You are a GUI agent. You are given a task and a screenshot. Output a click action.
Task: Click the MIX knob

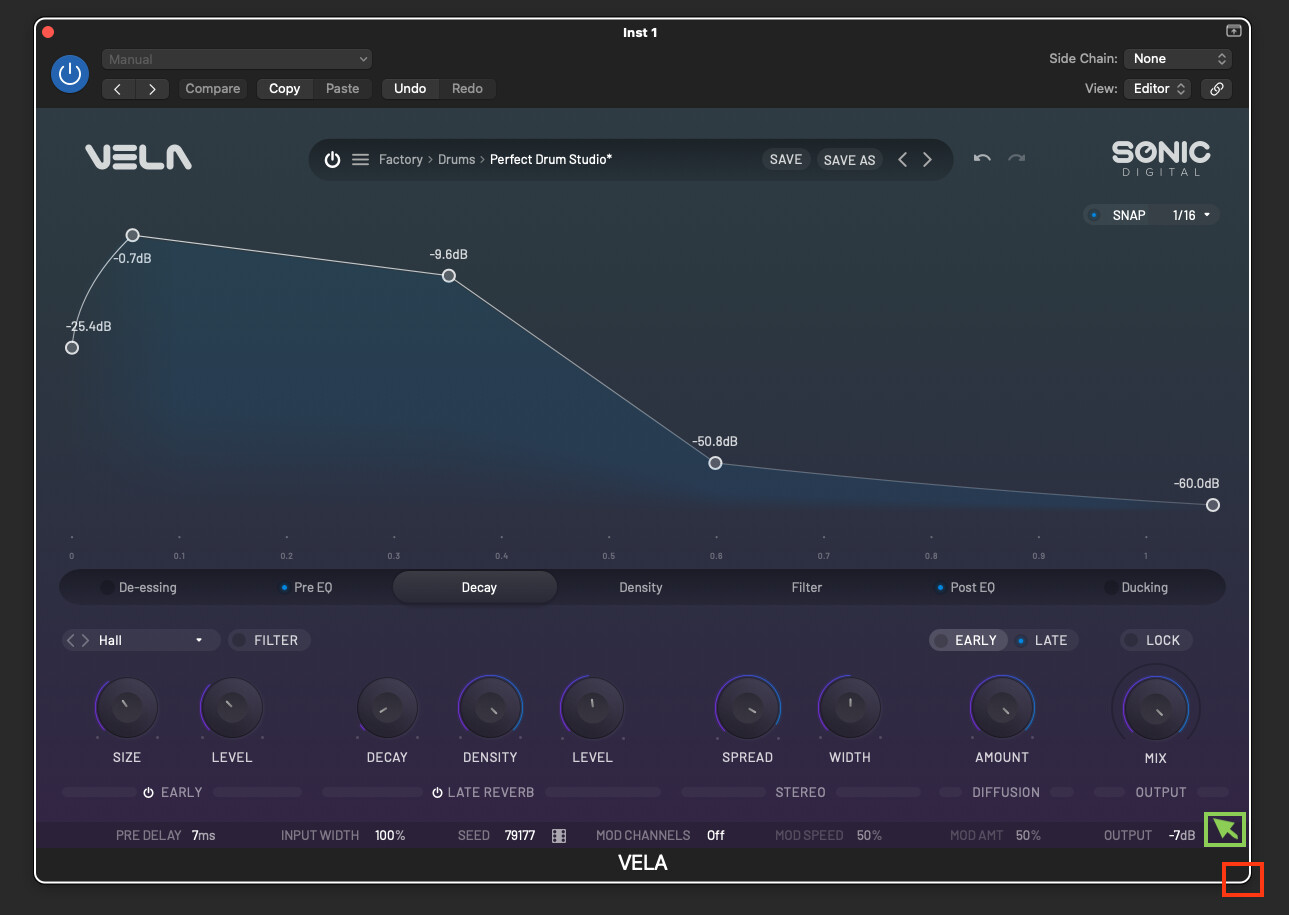coord(1155,709)
